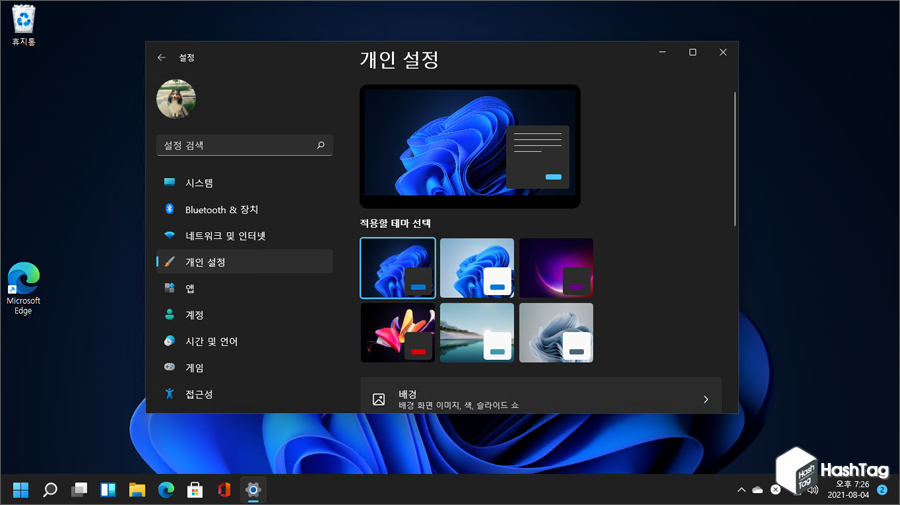Open the Windows Start menu
This screenshot has height=505, width=900.
(21, 490)
